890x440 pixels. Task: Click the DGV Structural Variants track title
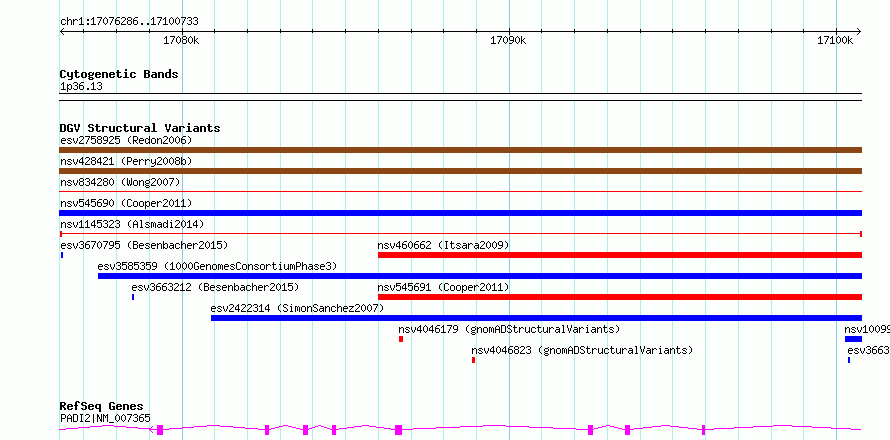pos(140,128)
